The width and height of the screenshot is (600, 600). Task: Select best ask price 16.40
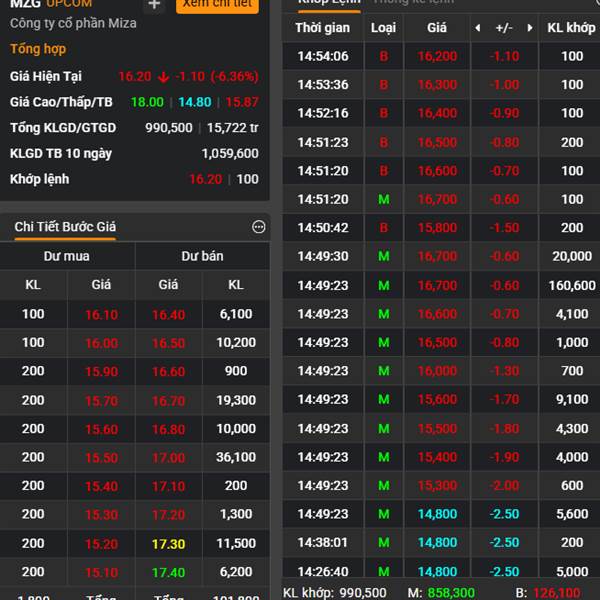[x=168, y=314]
